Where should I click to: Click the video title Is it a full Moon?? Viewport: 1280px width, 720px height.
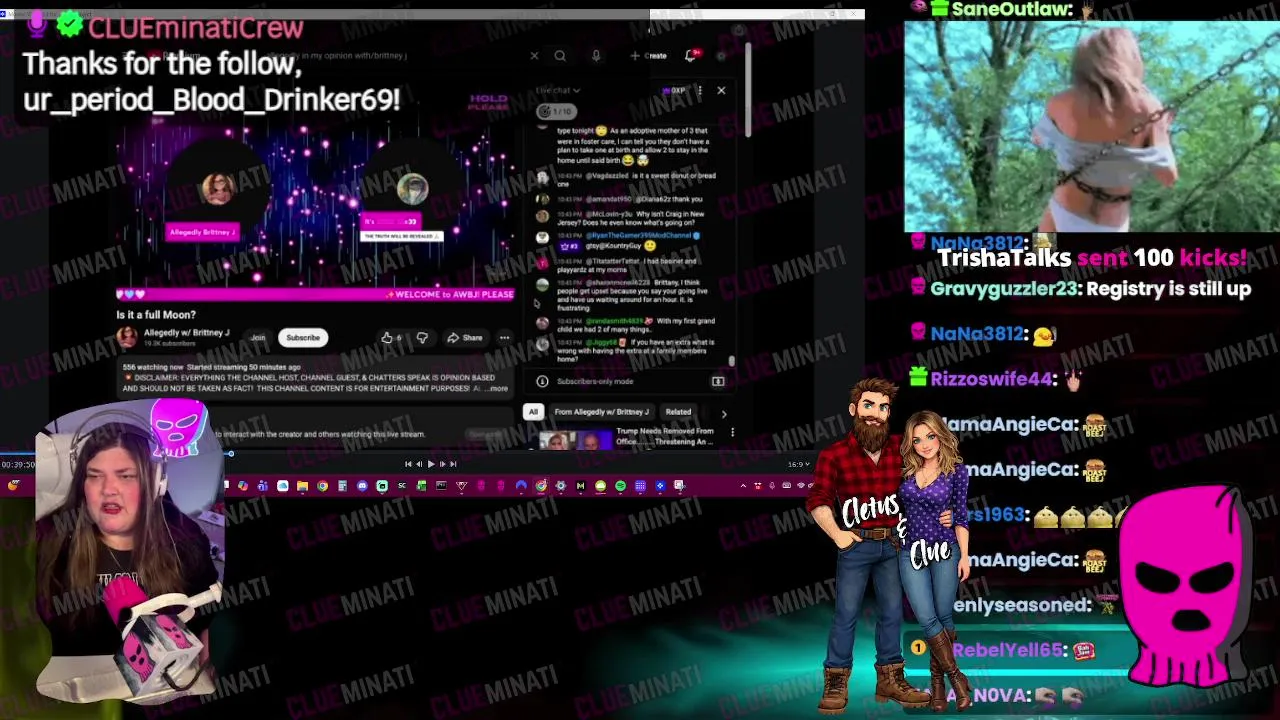[156, 315]
